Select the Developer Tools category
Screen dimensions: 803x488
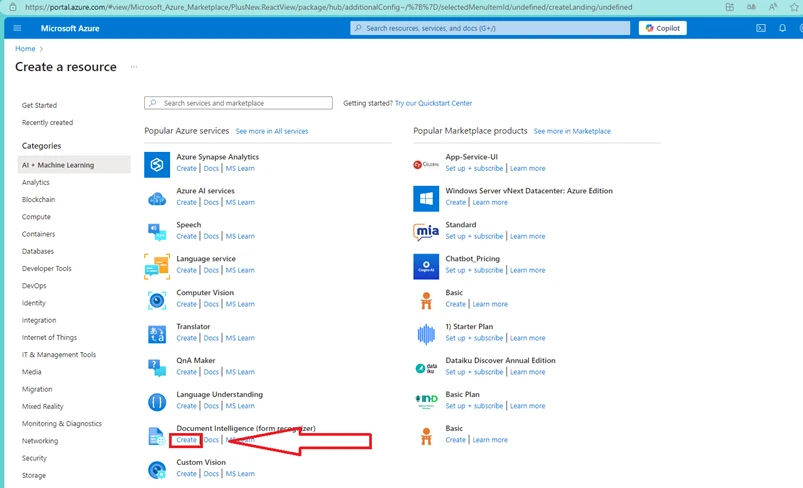pyautogui.click(x=47, y=268)
